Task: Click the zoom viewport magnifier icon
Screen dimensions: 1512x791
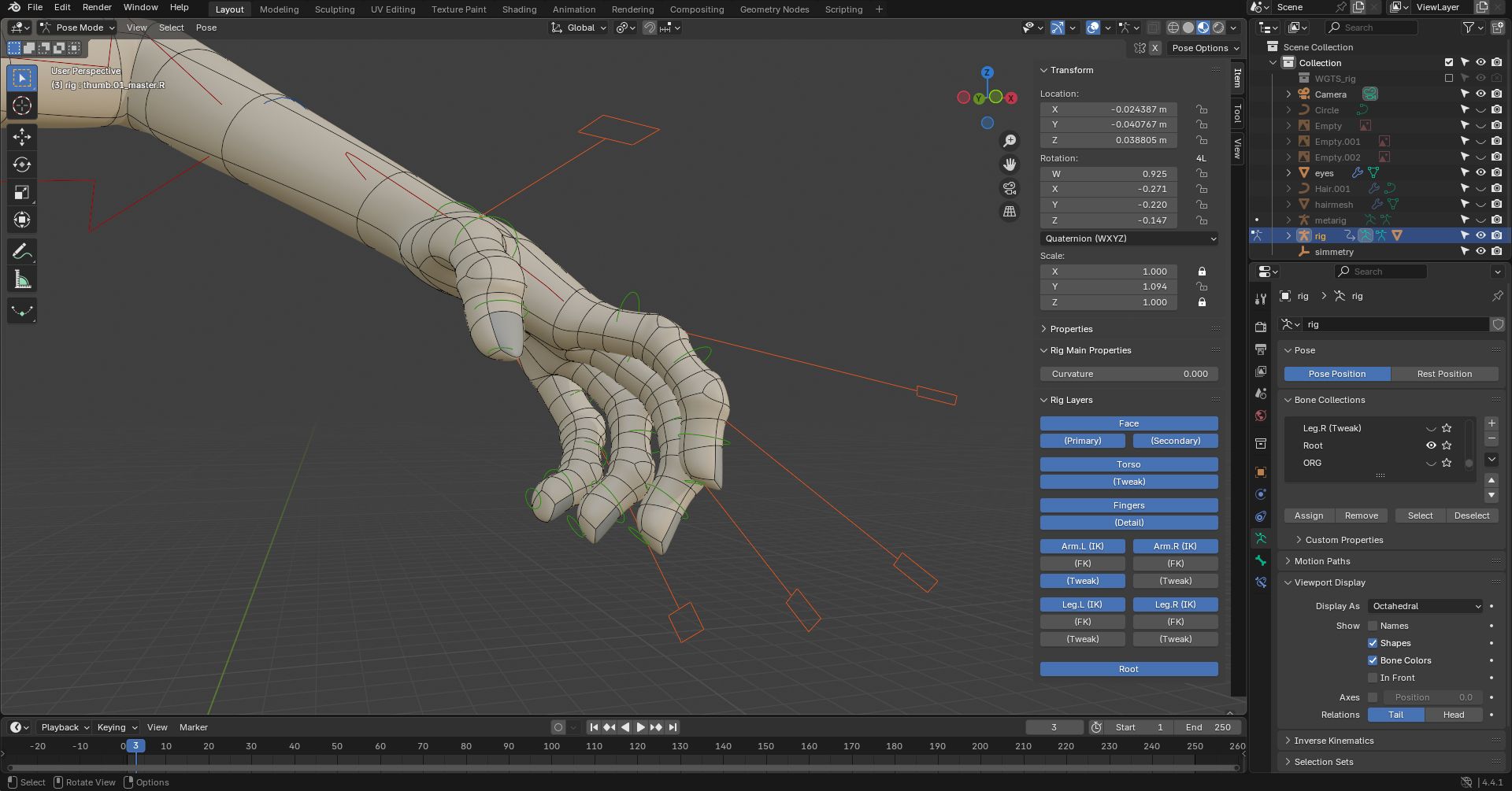Action: (x=1010, y=141)
